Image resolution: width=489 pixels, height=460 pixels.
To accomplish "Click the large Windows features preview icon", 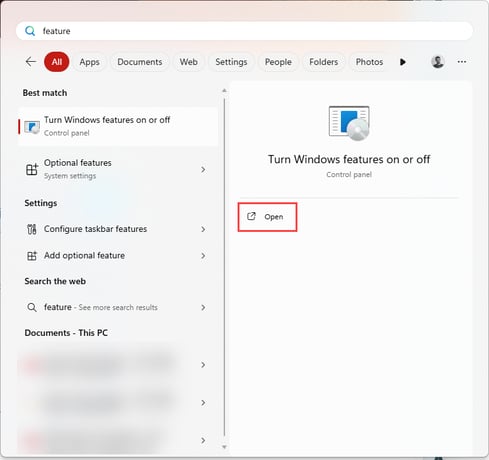I will pos(349,123).
